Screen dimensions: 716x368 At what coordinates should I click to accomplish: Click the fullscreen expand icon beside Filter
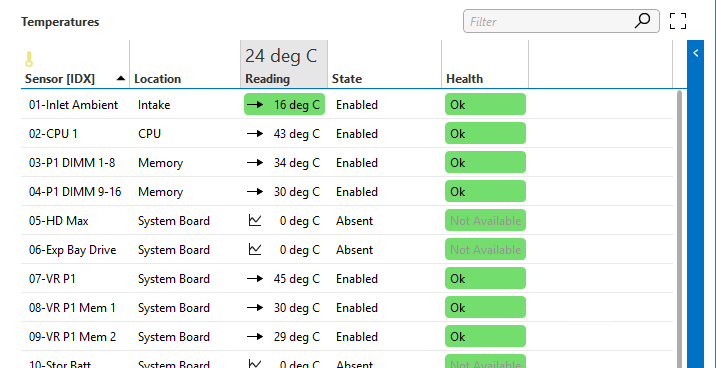click(x=678, y=21)
